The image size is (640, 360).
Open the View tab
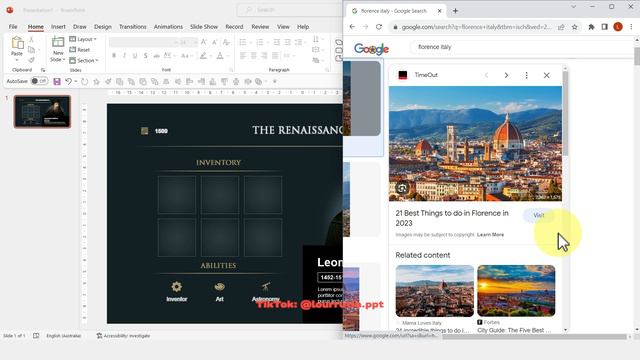(x=283, y=27)
